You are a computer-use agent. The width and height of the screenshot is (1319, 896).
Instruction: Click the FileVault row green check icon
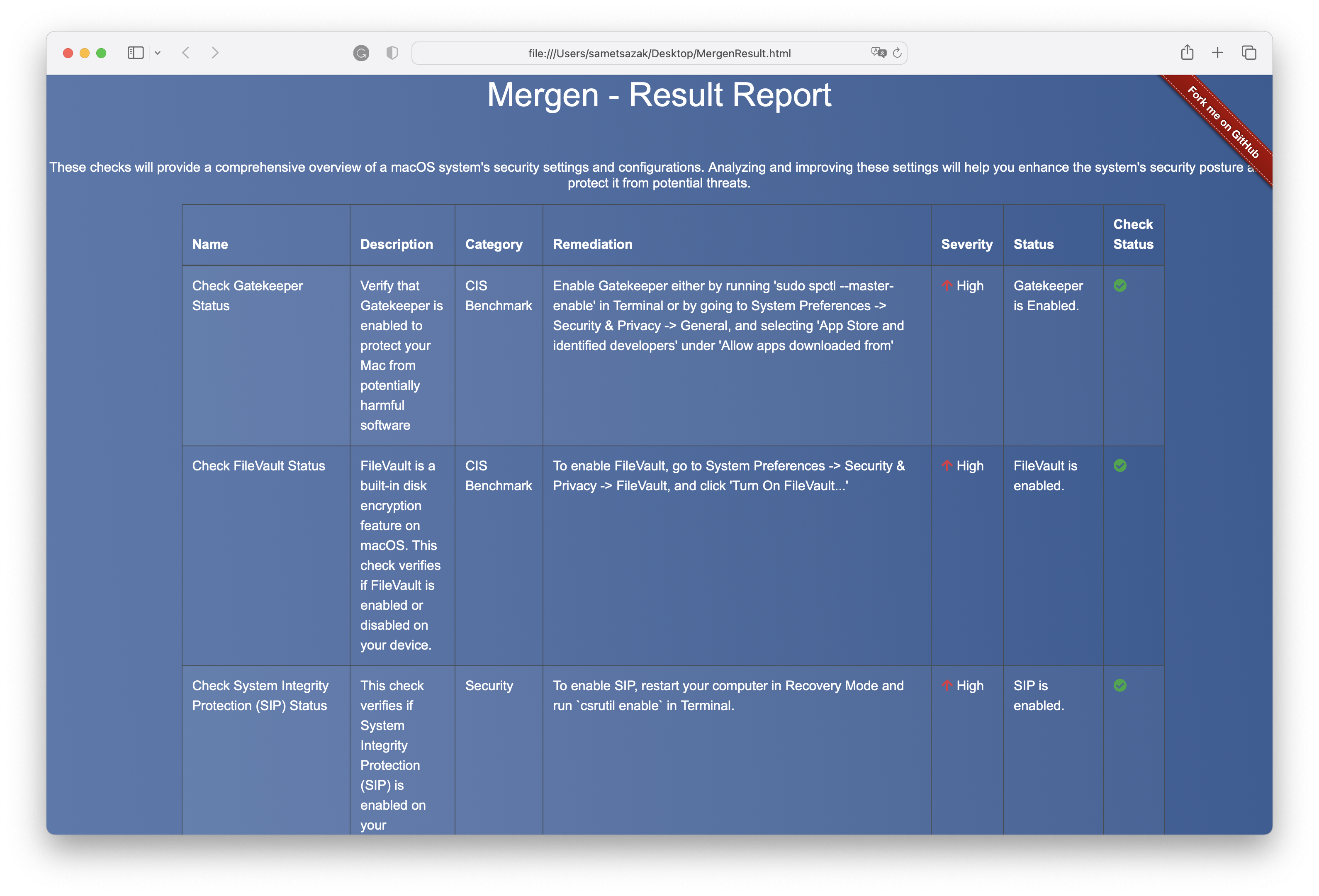coord(1120,465)
